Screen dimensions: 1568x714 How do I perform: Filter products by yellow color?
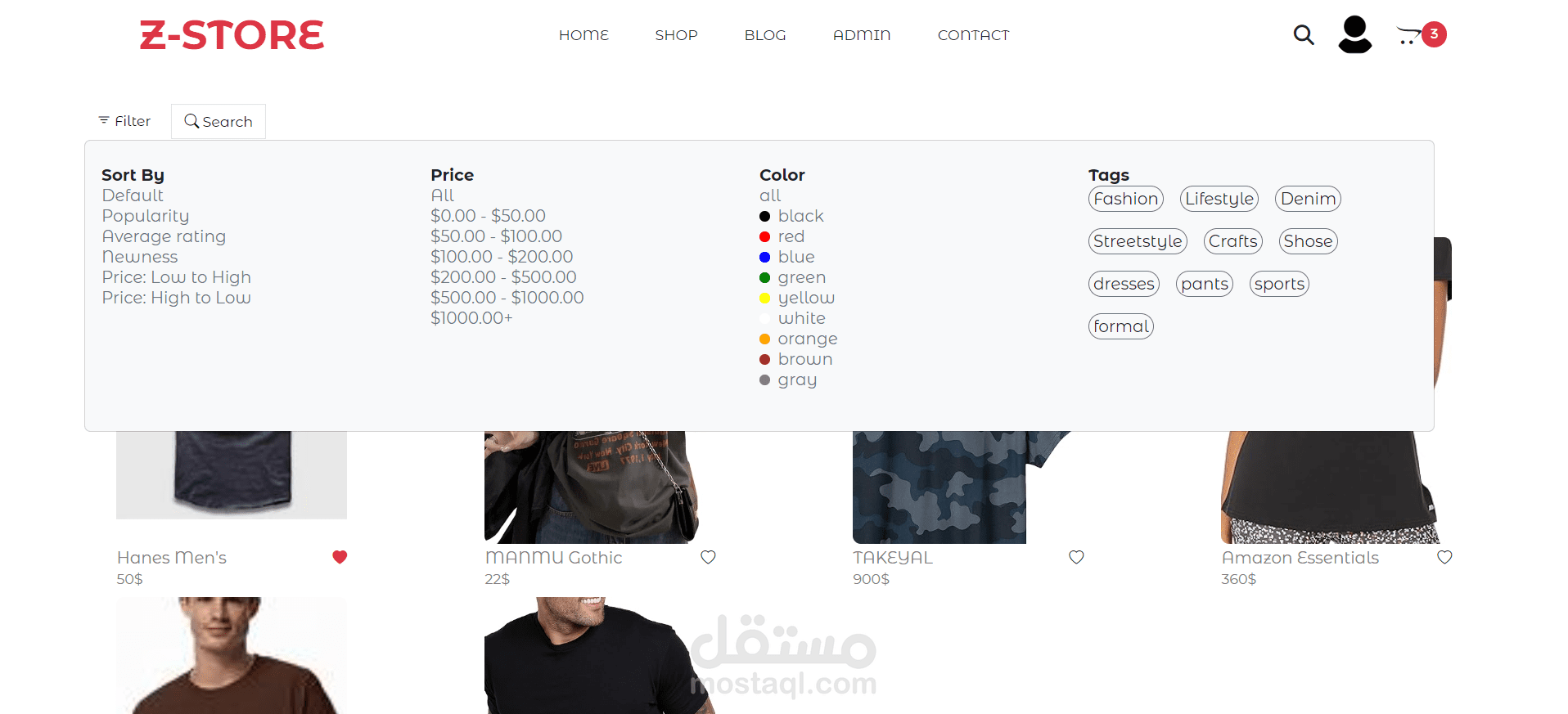[796, 298]
